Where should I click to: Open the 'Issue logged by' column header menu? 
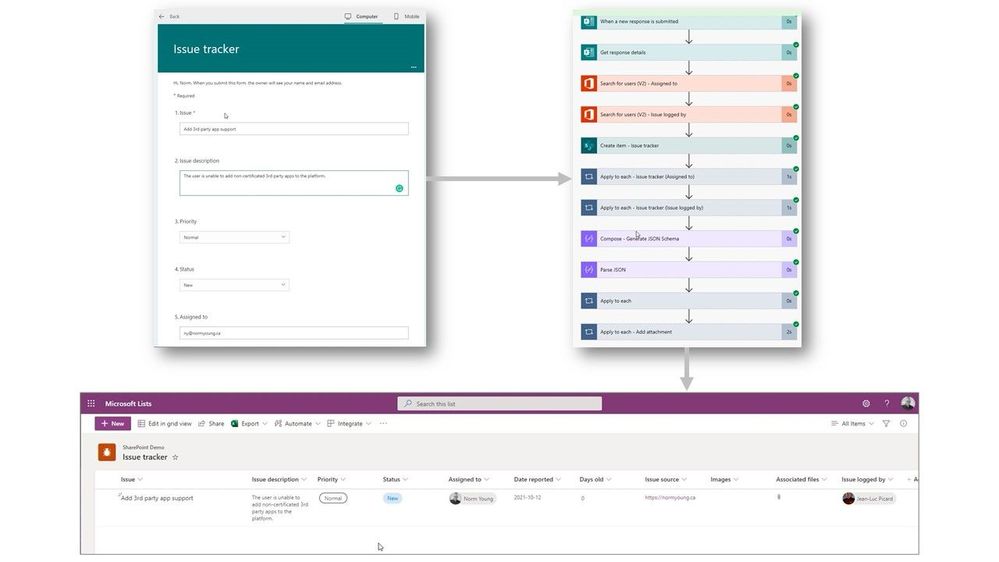coord(867,479)
